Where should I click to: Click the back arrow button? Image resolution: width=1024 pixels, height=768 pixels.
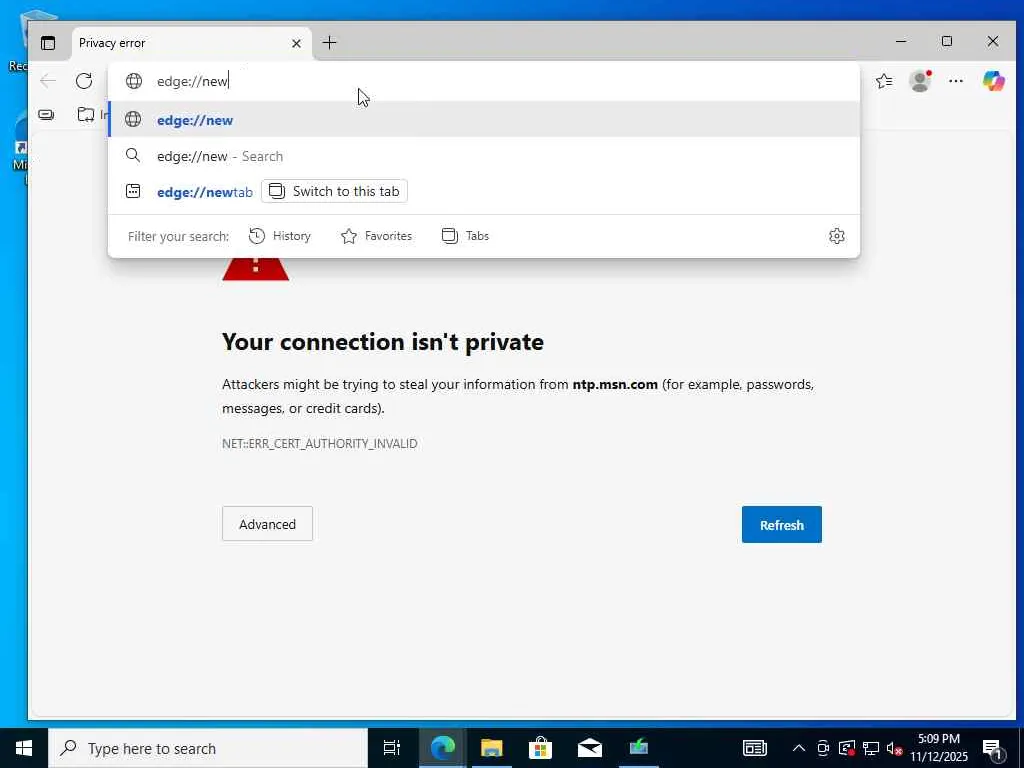click(48, 81)
